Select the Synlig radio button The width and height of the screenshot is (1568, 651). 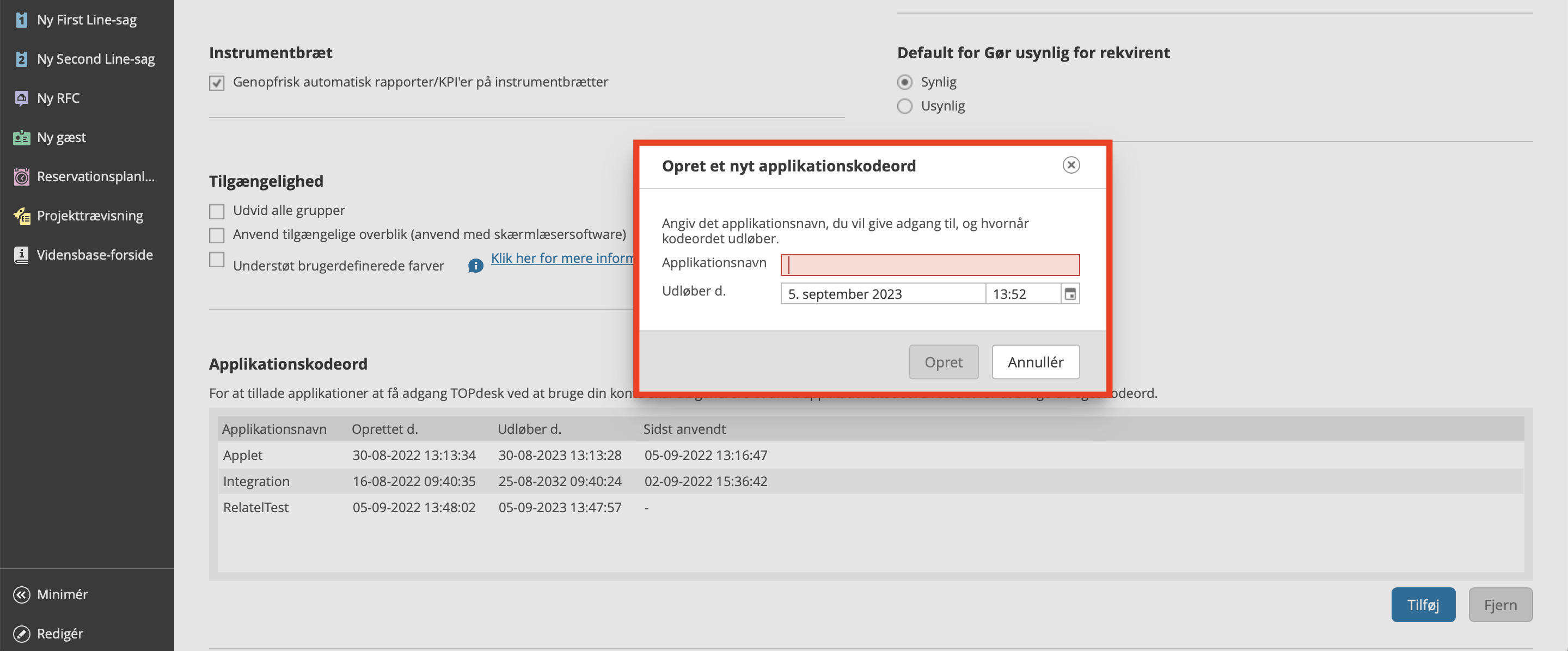coord(904,82)
